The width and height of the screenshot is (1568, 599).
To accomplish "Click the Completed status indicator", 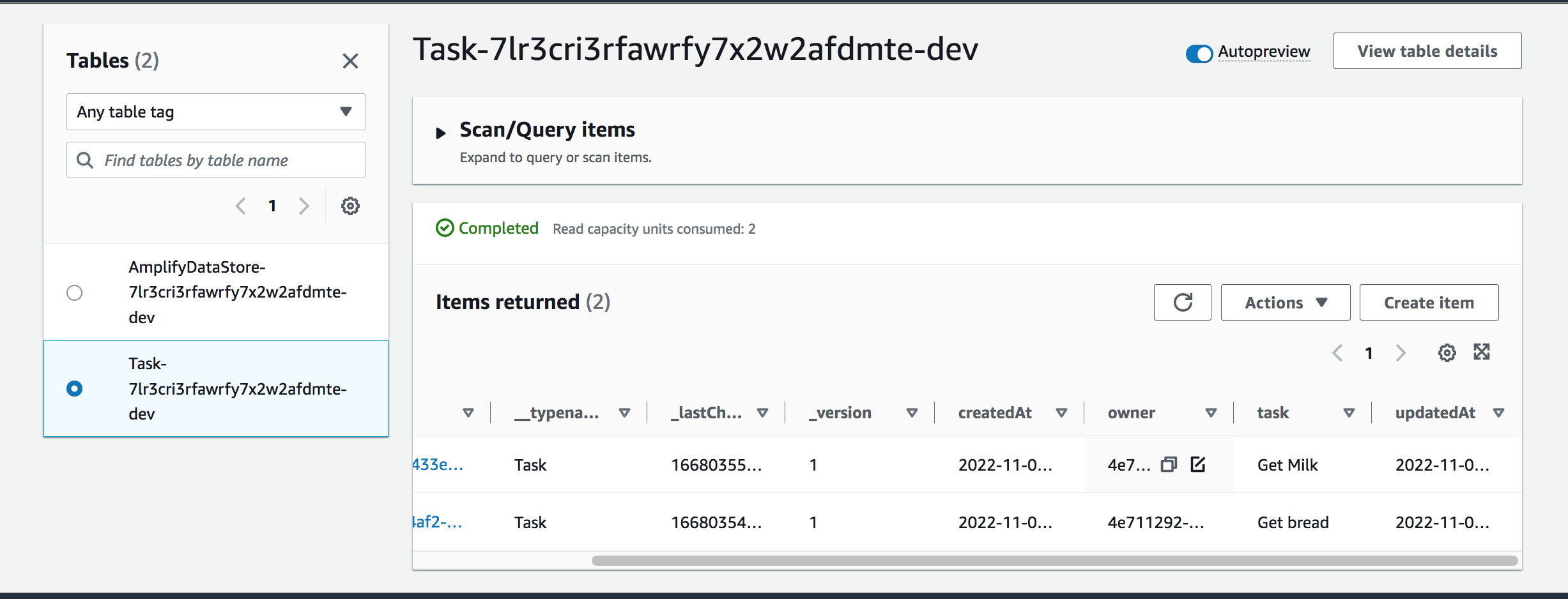I will pos(487,228).
